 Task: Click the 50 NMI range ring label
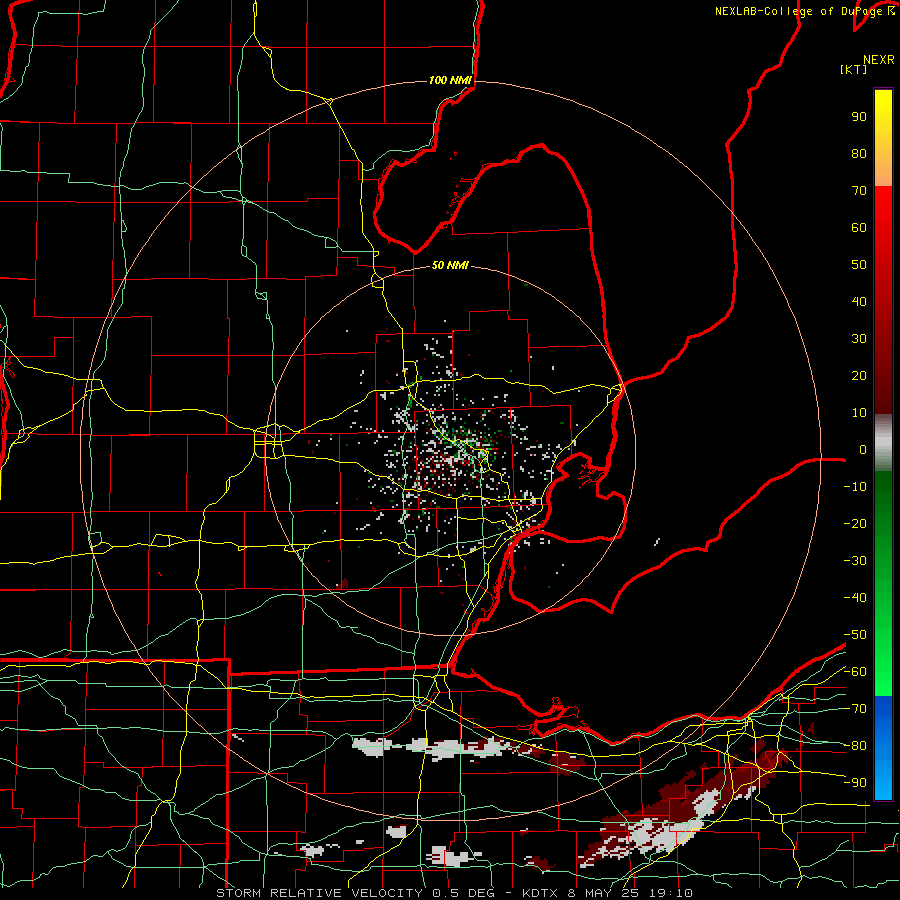click(450, 265)
